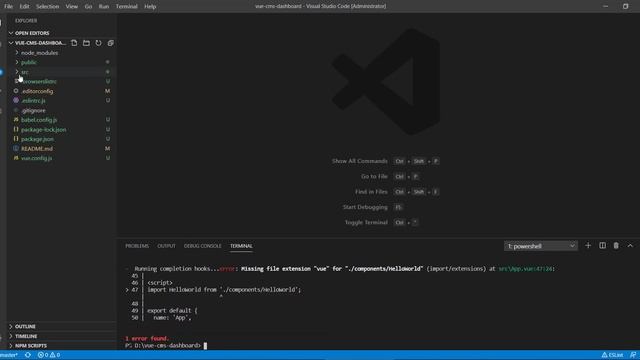Open the powershell terminal selector dropdown

540,246
